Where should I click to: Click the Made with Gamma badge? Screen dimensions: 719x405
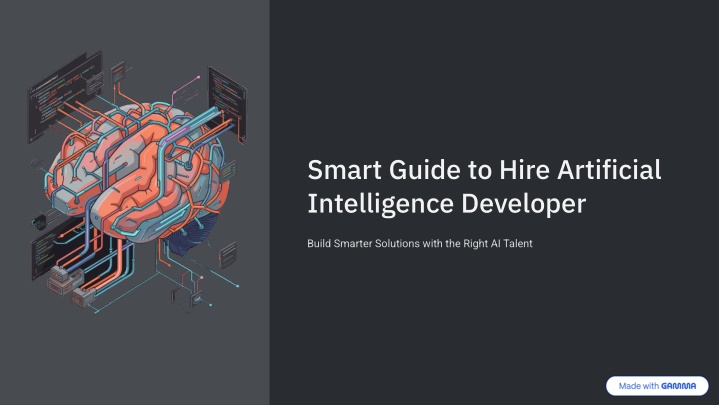[x=657, y=386]
